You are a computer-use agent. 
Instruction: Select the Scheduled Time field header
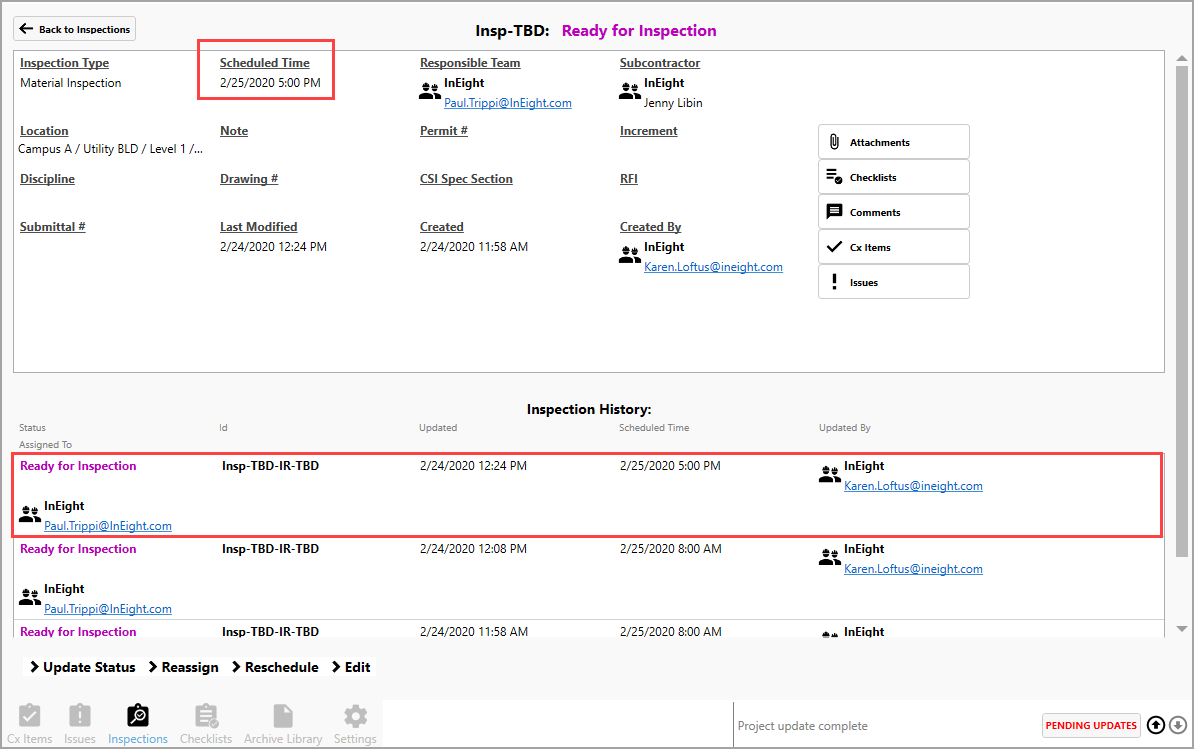tap(265, 63)
